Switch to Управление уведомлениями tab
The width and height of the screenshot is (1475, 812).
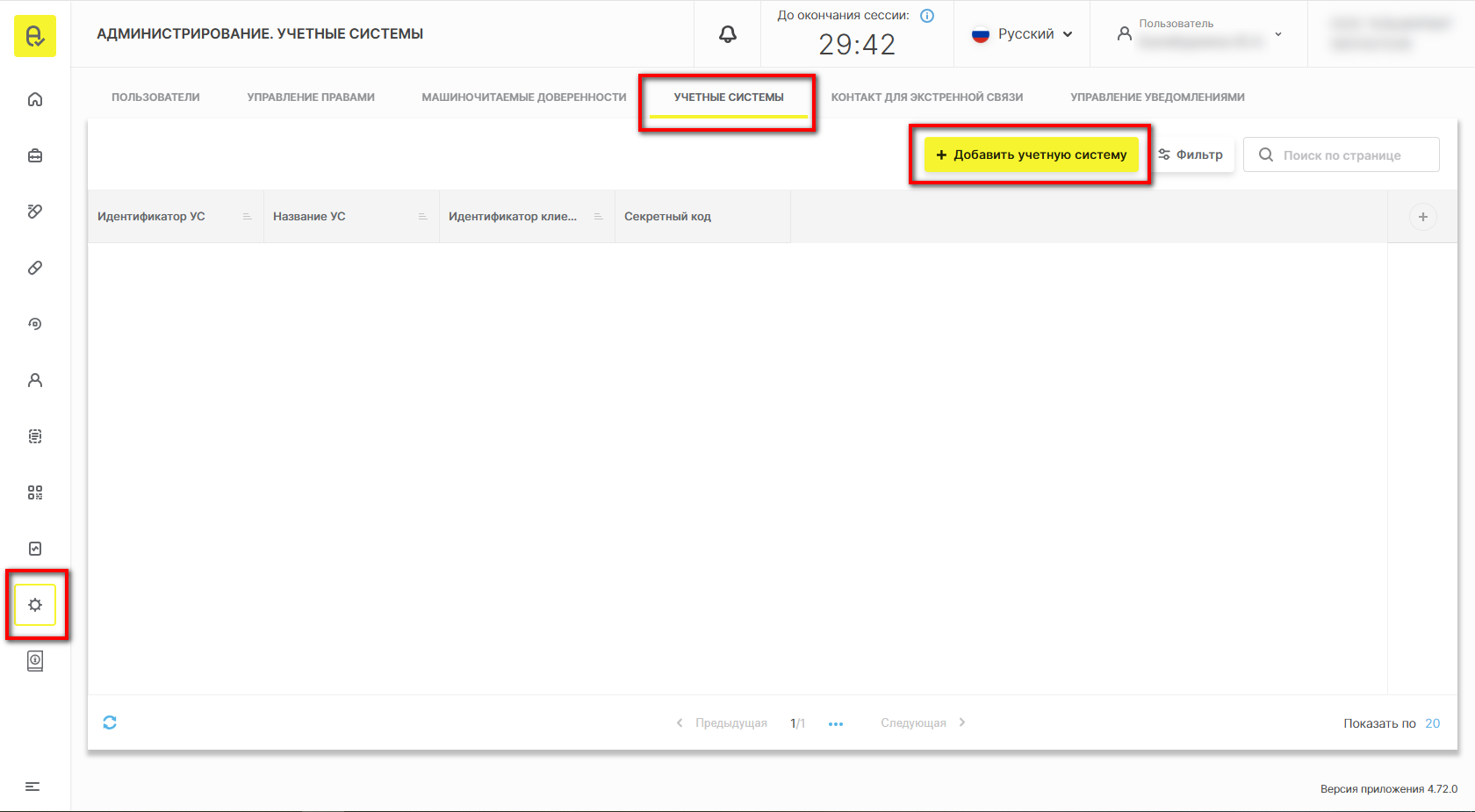click(1157, 97)
